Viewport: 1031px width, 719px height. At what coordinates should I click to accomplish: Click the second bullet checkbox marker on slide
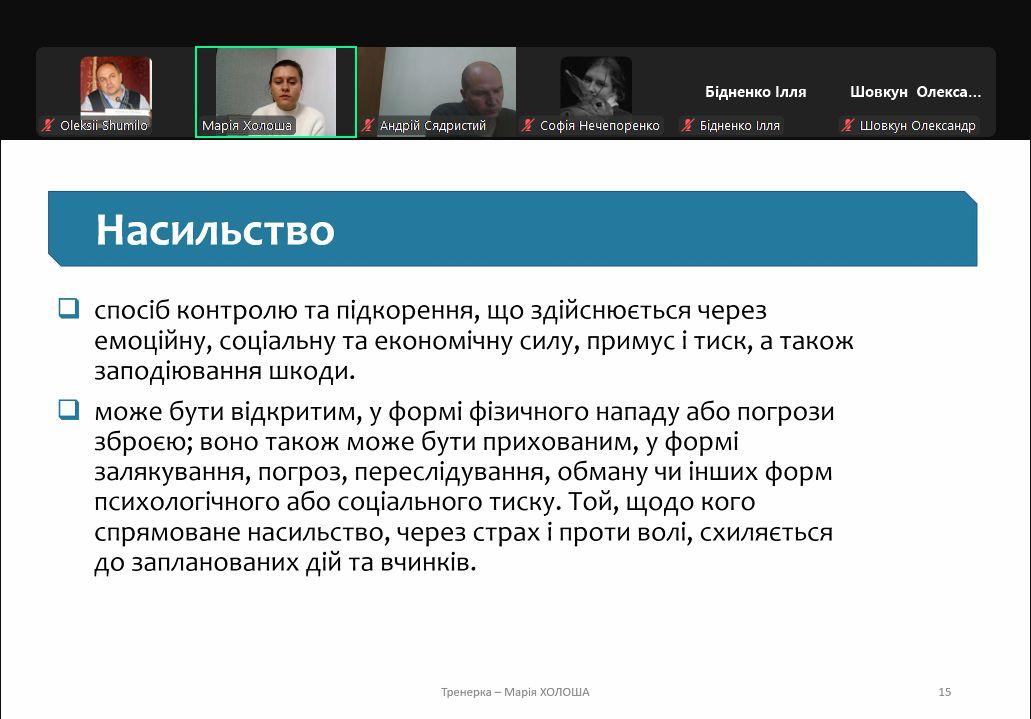pos(69,409)
